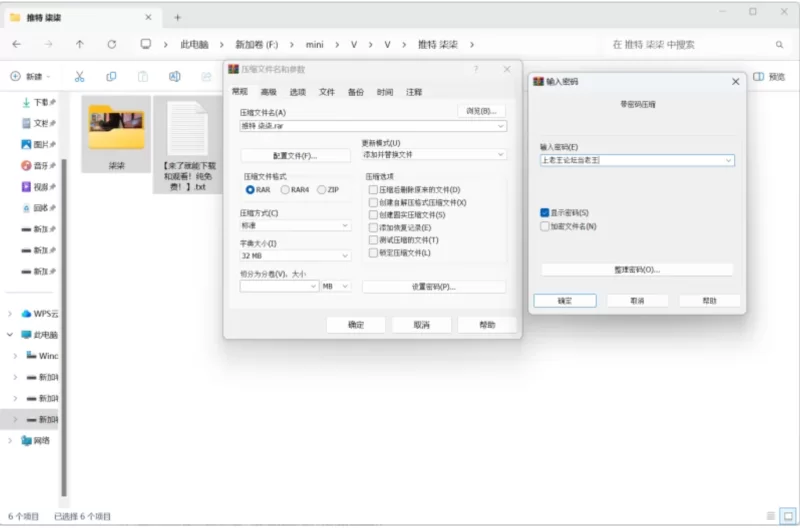Toggle encrypt file names checkbox (N)
This screenshot has width=800, height=529.
coord(544,226)
